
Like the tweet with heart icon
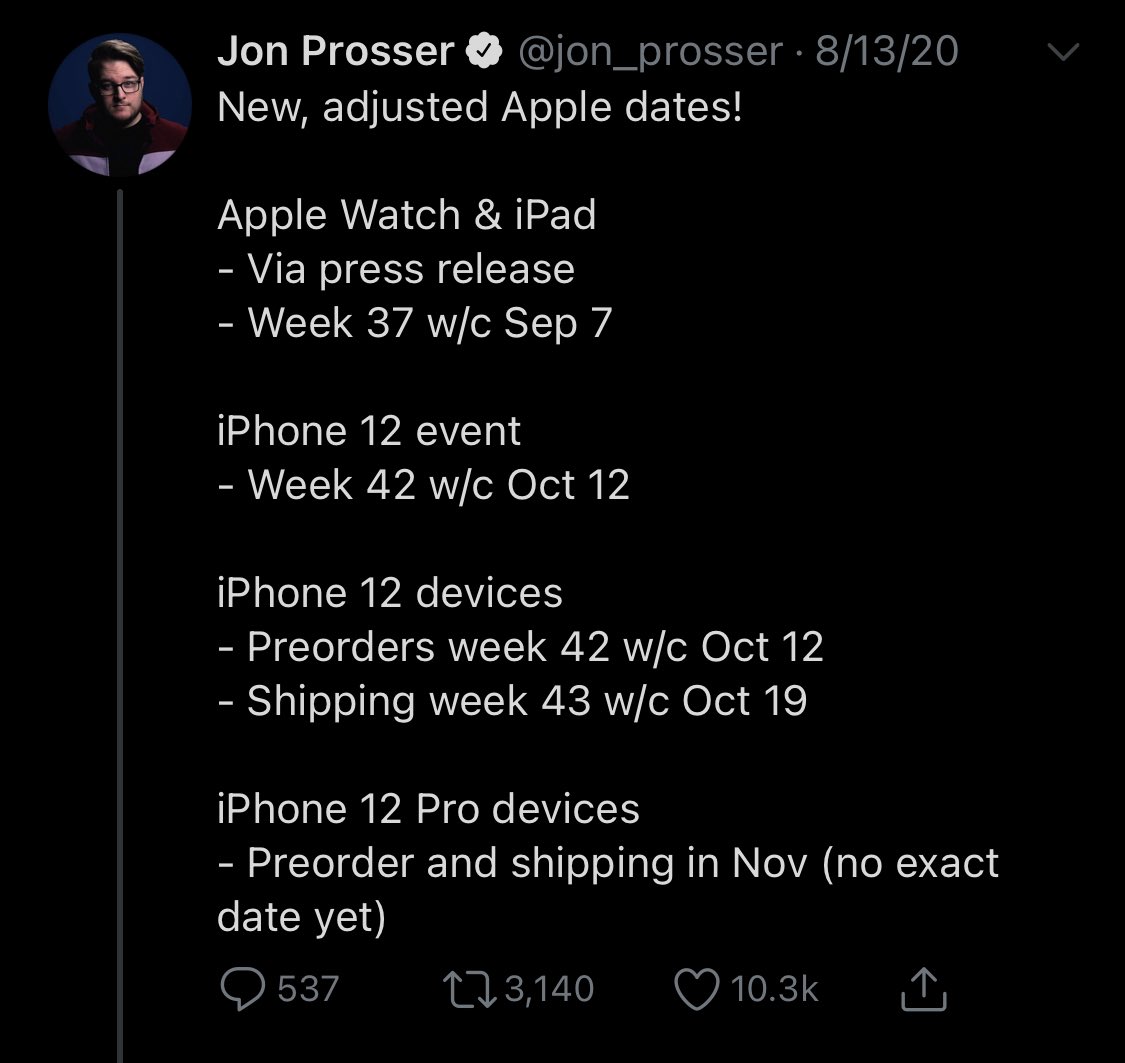[697, 988]
